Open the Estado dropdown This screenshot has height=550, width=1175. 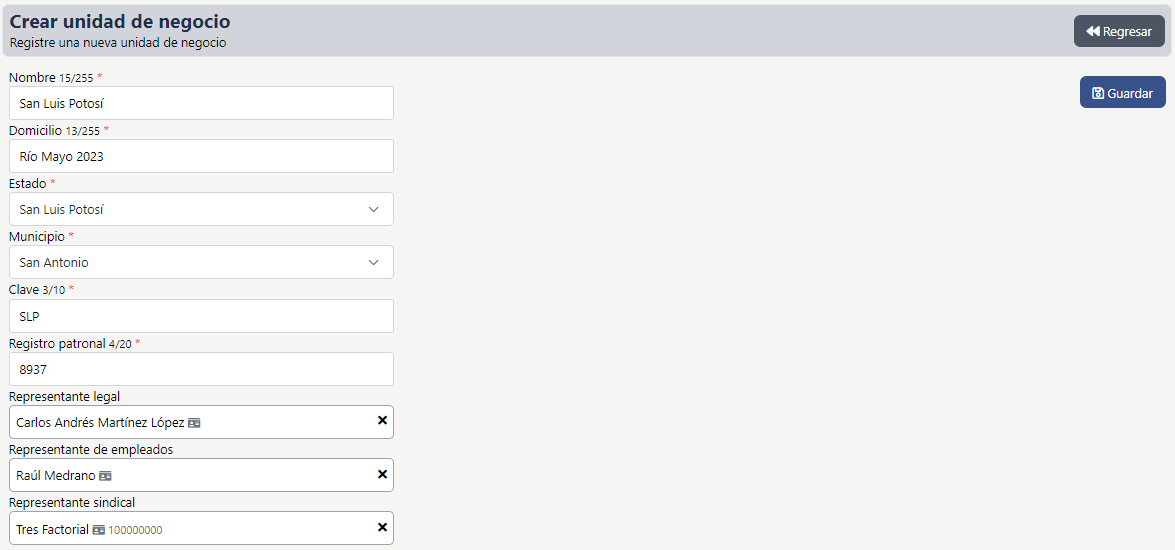point(200,209)
